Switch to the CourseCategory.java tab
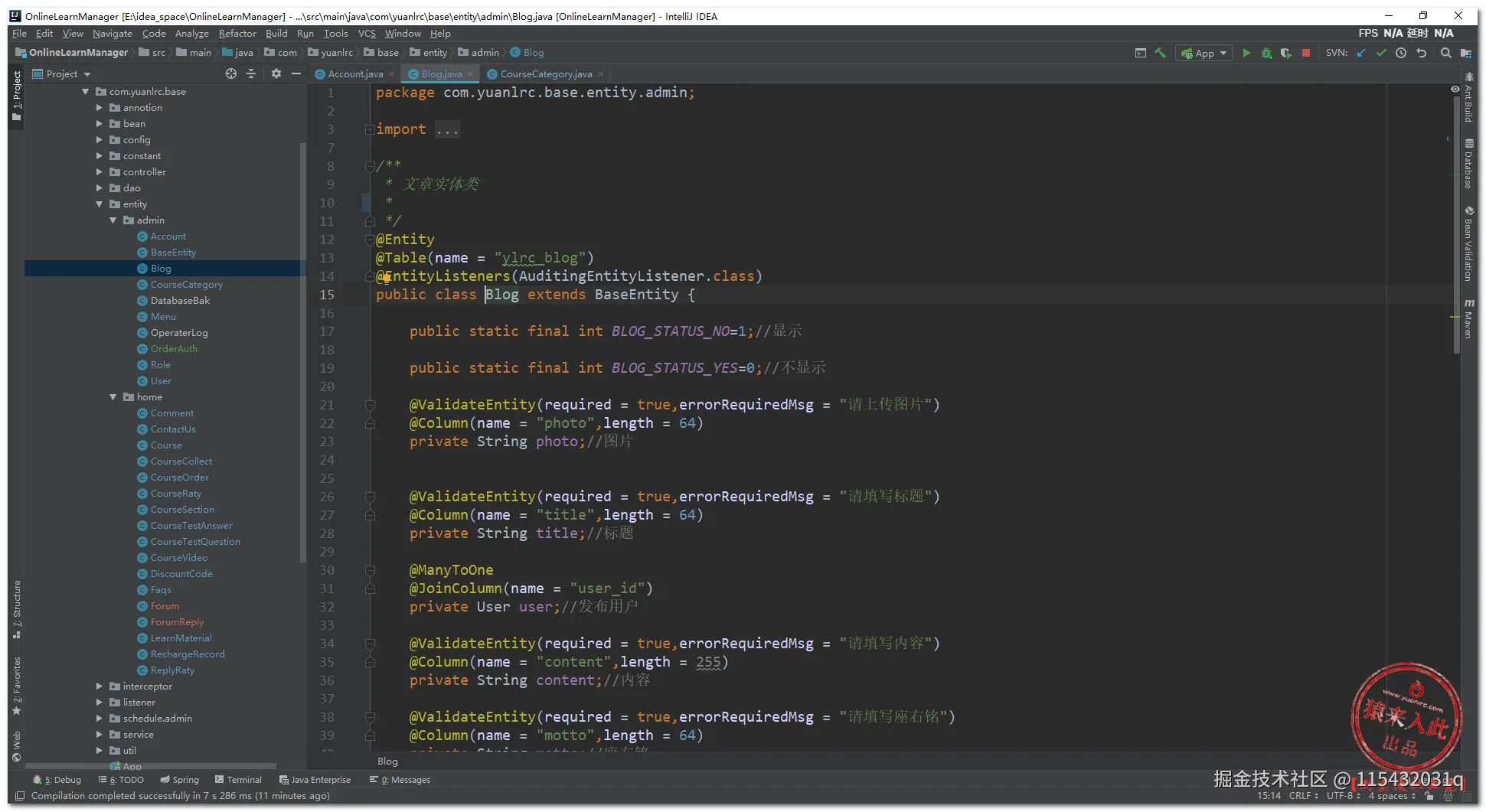Viewport: 1486px width, 812px height. click(545, 74)
